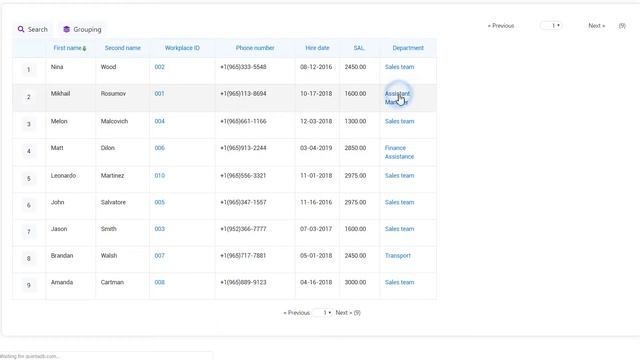Click phone number +1(965)717-7881
Image resolution: width=640 pixels, height=360 pixels.
pyautogui.click(x=243, y=256)
